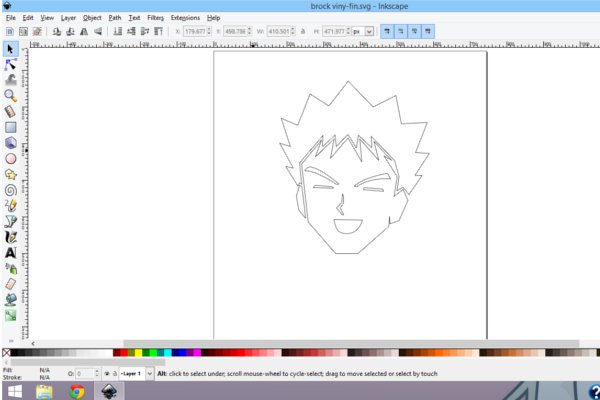Raise selection to top
This screenshot has width=600, height=400.
158,31
